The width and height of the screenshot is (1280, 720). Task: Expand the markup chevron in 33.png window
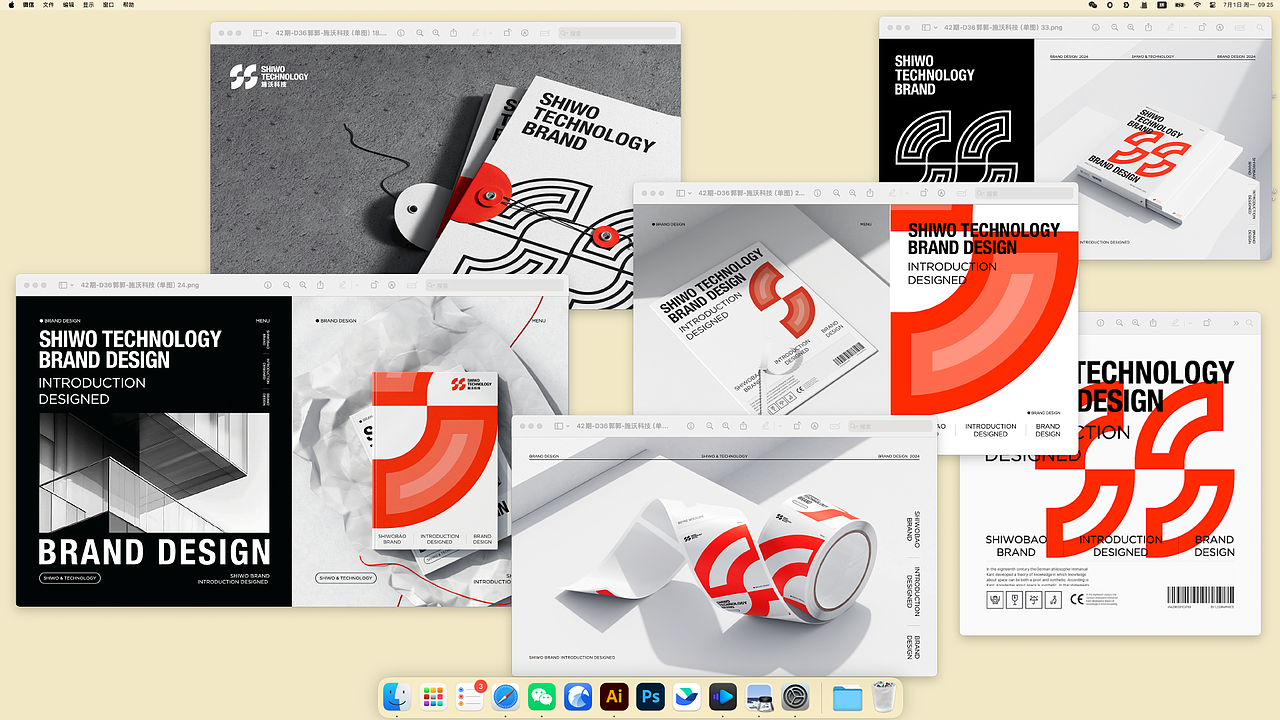[x=1186, y=27]
